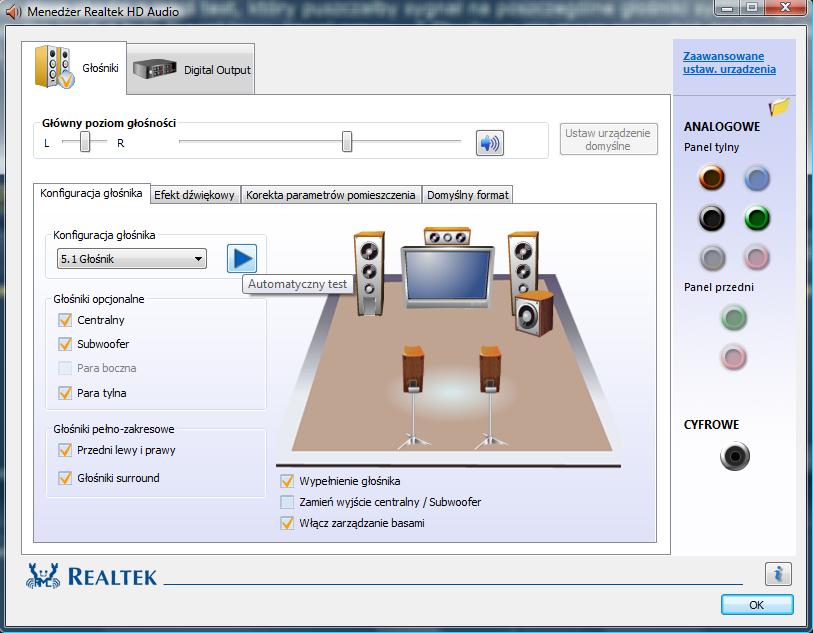Test the center speaker above the TV
The height and width of the screenshot is (633, 813).
[447, 236]
